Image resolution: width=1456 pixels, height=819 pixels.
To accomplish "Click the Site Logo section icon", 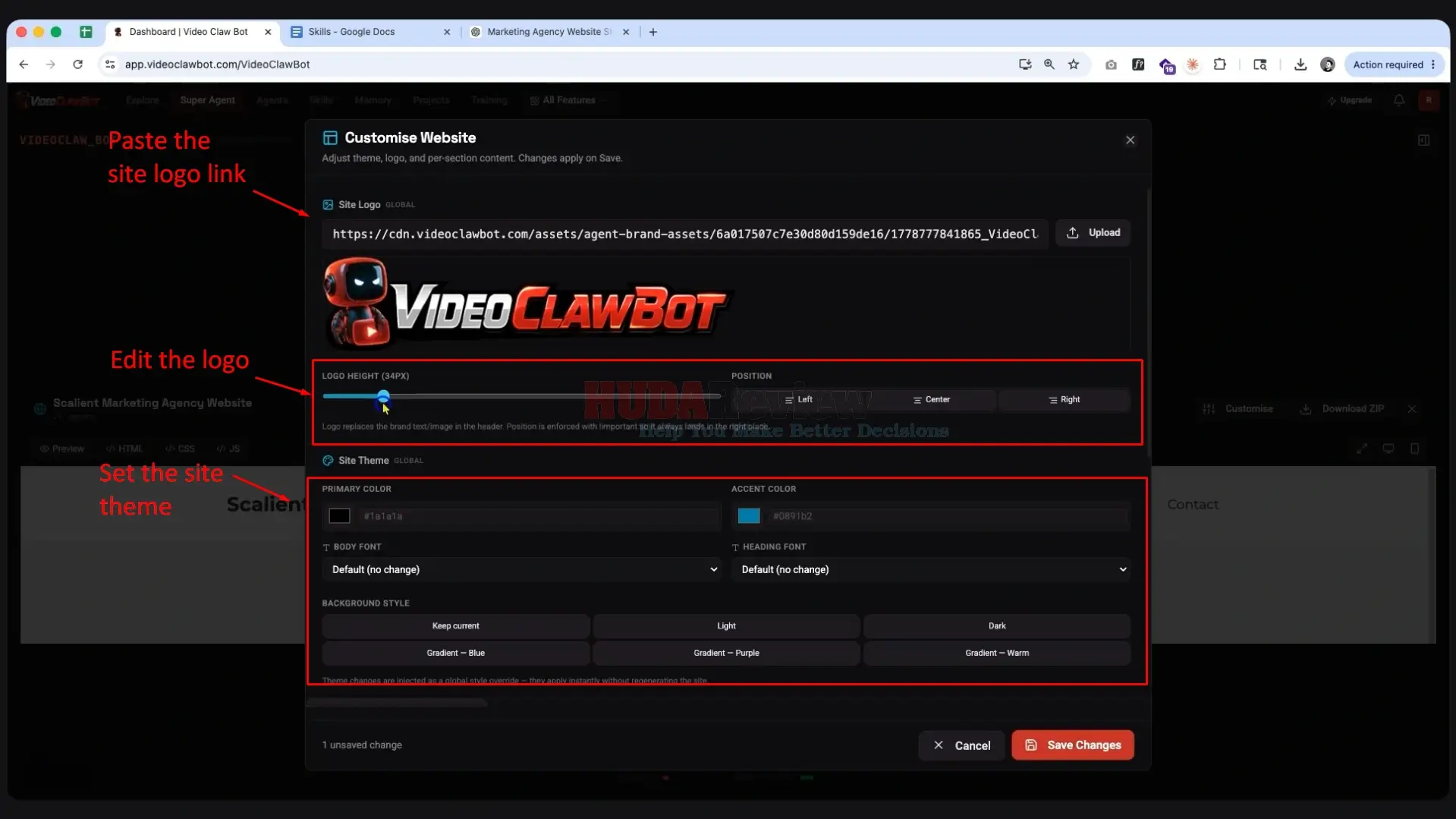I will 328,205.
